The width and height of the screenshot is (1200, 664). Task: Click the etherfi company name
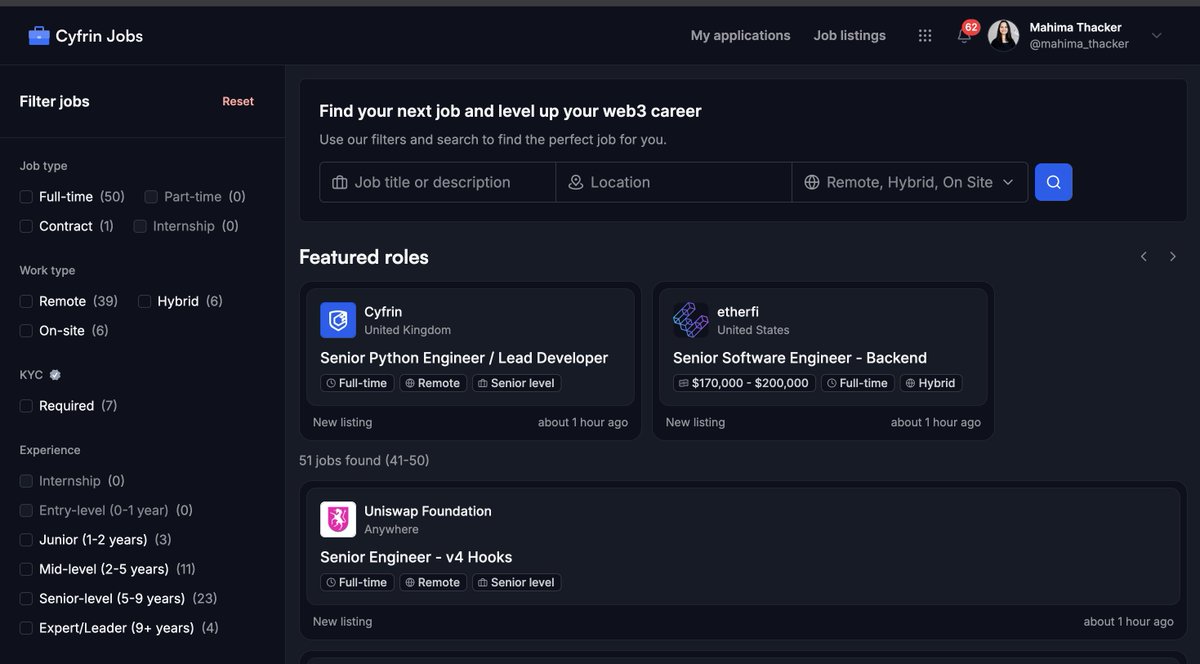tap(738, 312)
